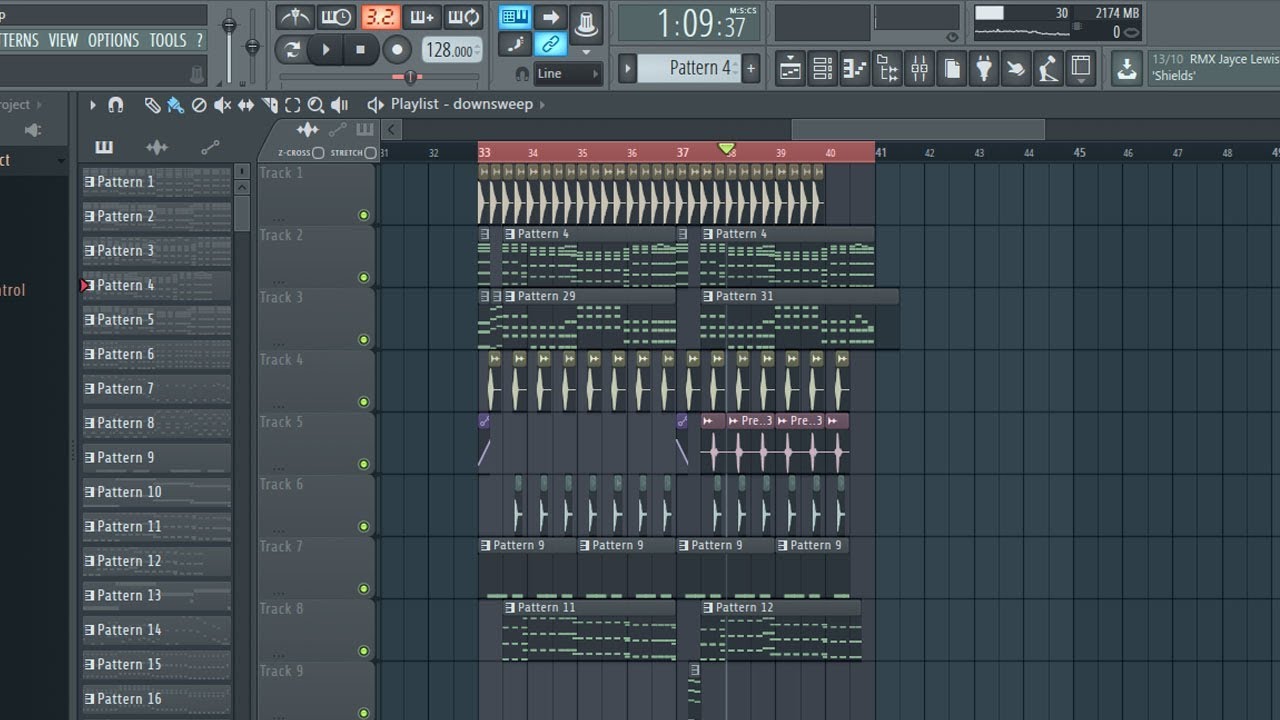Open the Browser view icon

[887, 68]
